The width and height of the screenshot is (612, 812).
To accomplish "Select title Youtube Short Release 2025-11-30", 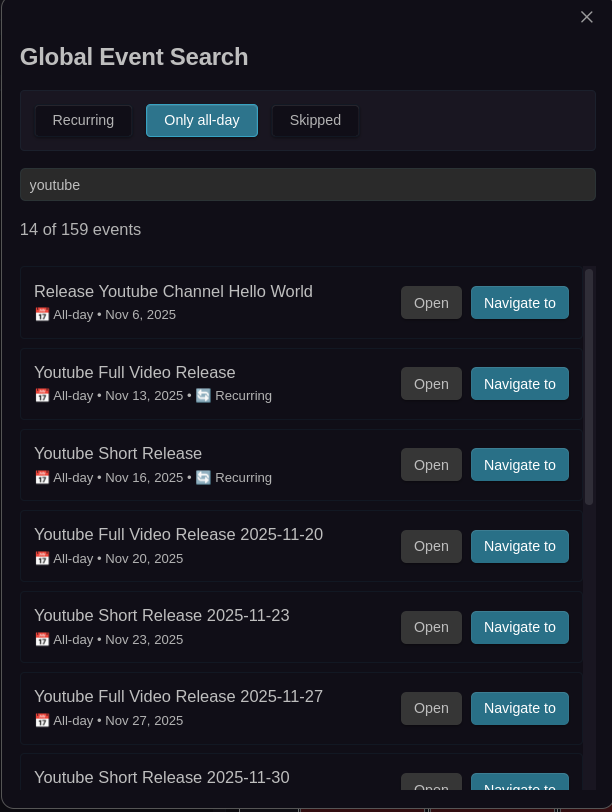I will pos(162,777).
